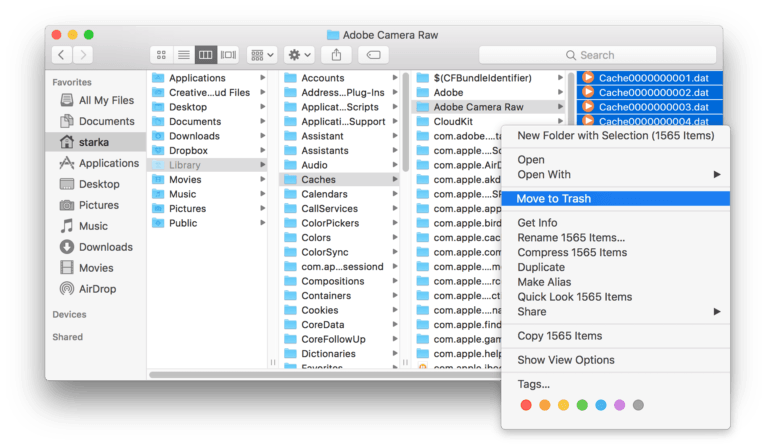Choose Show View Options
This screenshot has height=445, width=768.
(x=616, y=360)
